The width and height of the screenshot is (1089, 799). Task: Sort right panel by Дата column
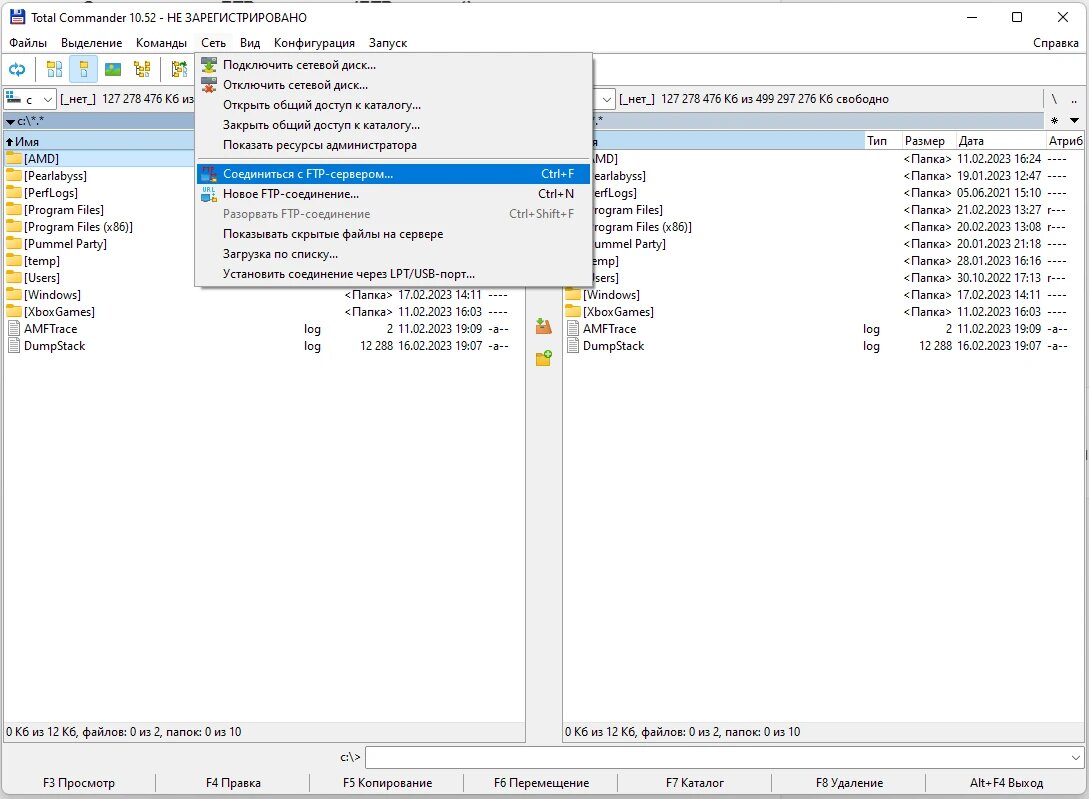pyautogui.click(x=1000, y=140)
